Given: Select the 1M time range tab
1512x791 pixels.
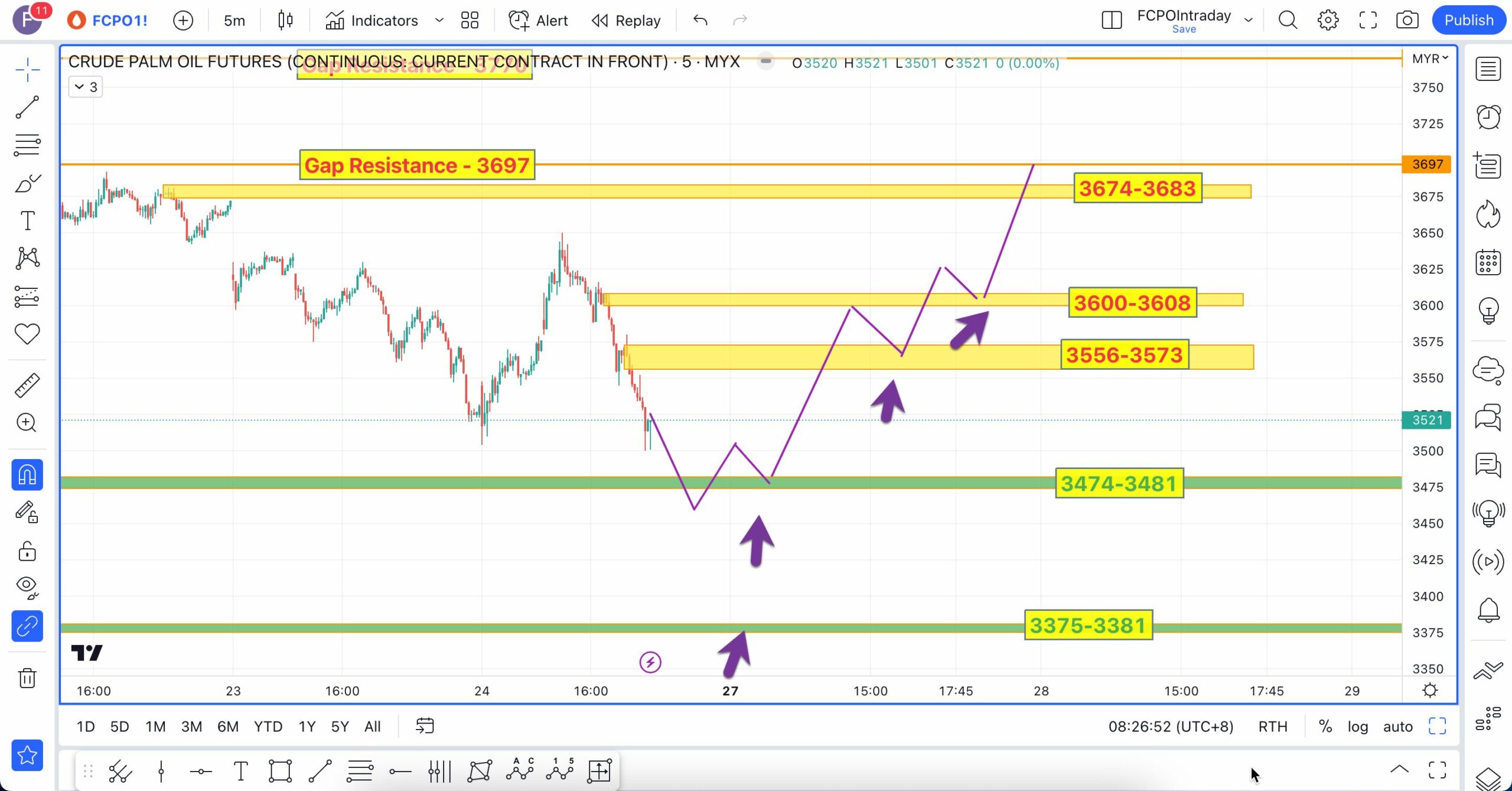Looking at the screenshot, I should [x=155, y=726].
